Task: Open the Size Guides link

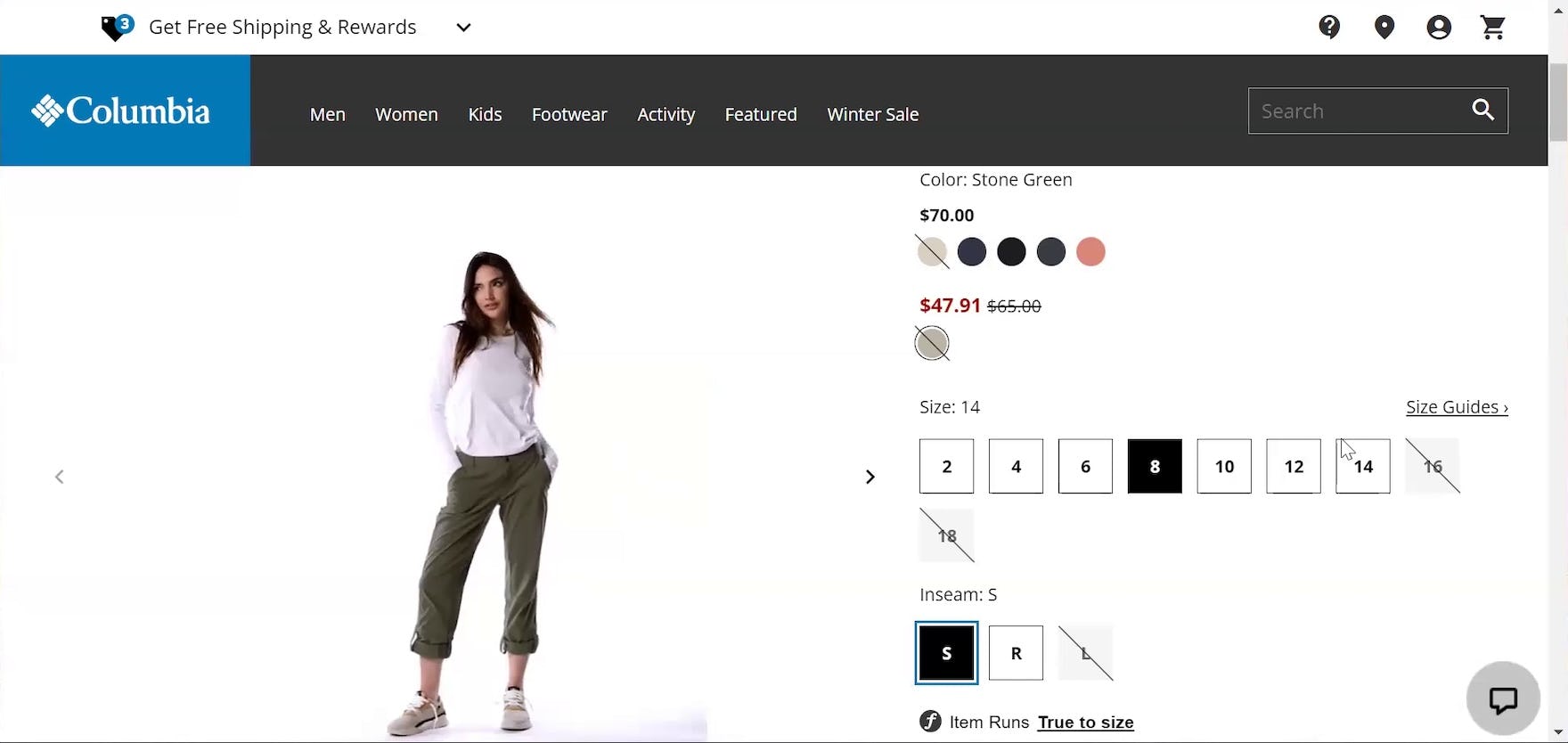Action: tap(1456, 407)
